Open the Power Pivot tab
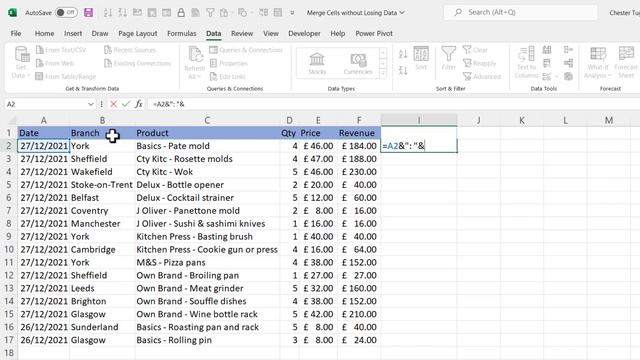640x360 pixels. coord(374,33)
